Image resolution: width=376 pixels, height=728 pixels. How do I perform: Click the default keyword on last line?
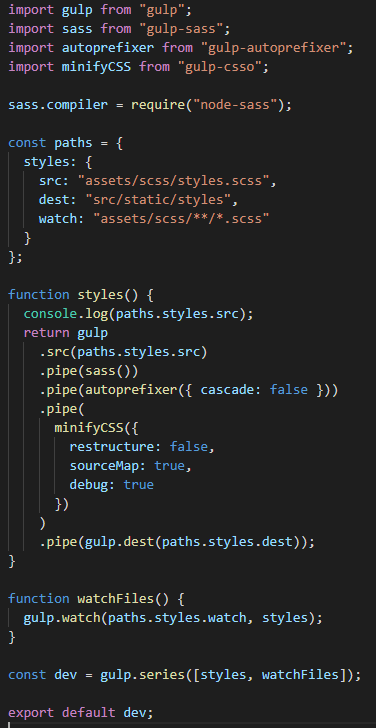(x=89, y=714)
